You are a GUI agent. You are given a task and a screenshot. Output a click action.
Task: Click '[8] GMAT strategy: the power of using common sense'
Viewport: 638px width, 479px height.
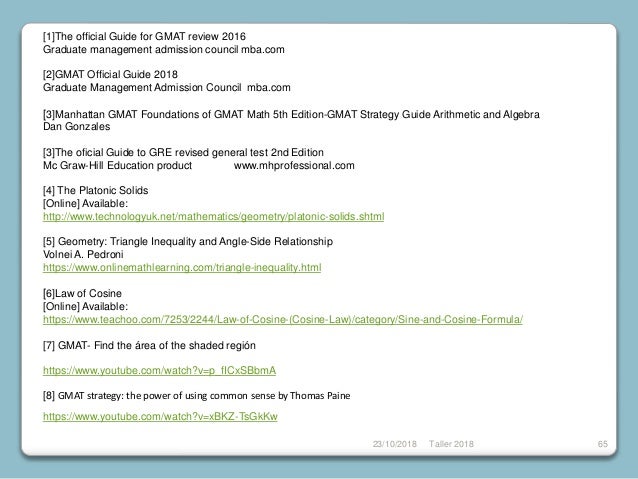pyautogui.click(x=159, y=396)
